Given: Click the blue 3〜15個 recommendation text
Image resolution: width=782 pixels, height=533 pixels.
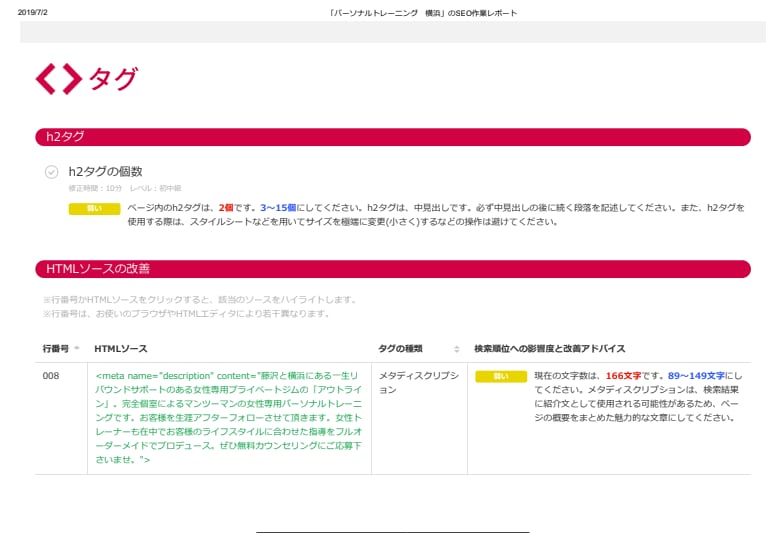Looking at the screenshot, I should tap(278, 208).
